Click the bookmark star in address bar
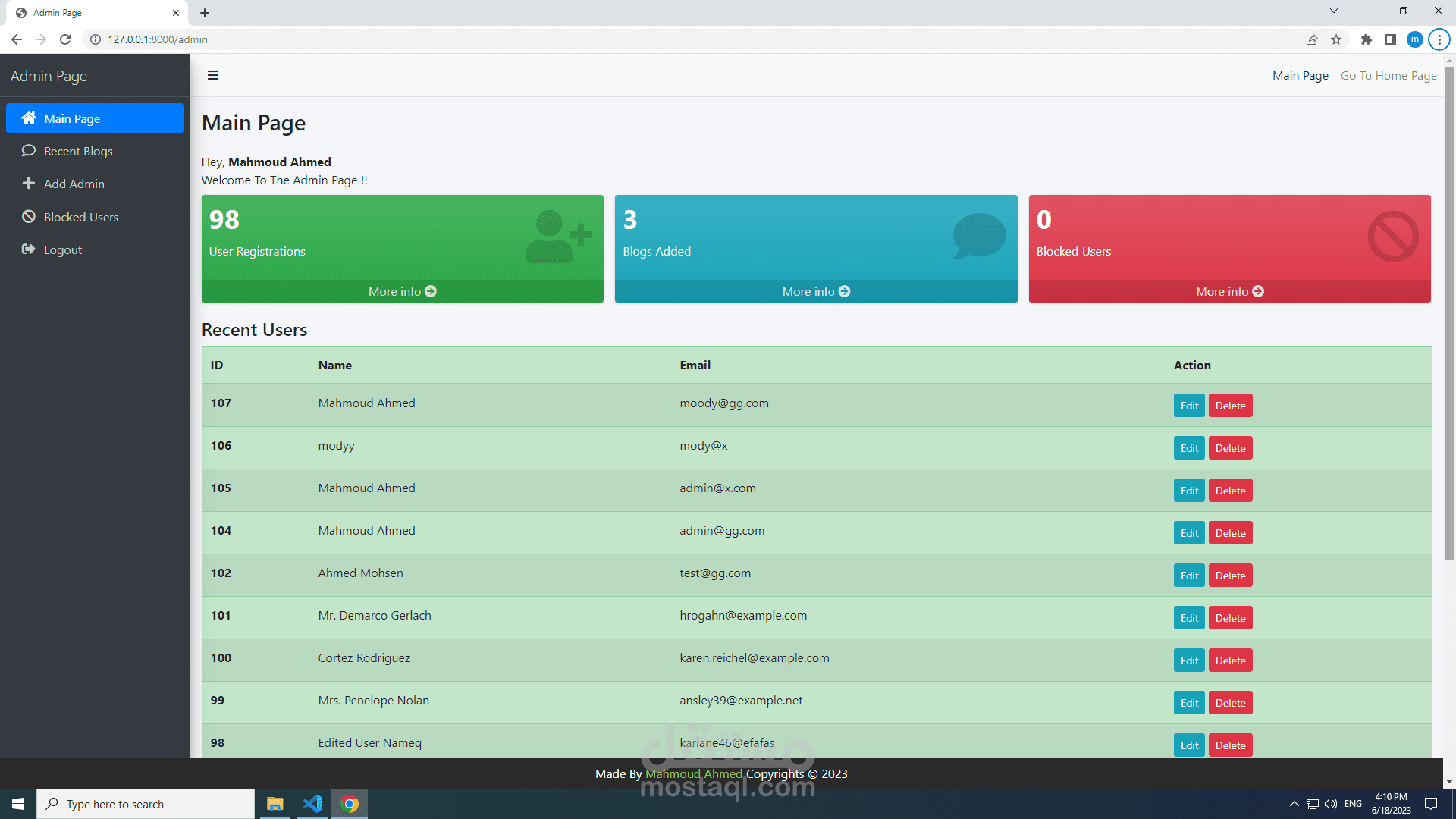 (x=1336, y=39)
